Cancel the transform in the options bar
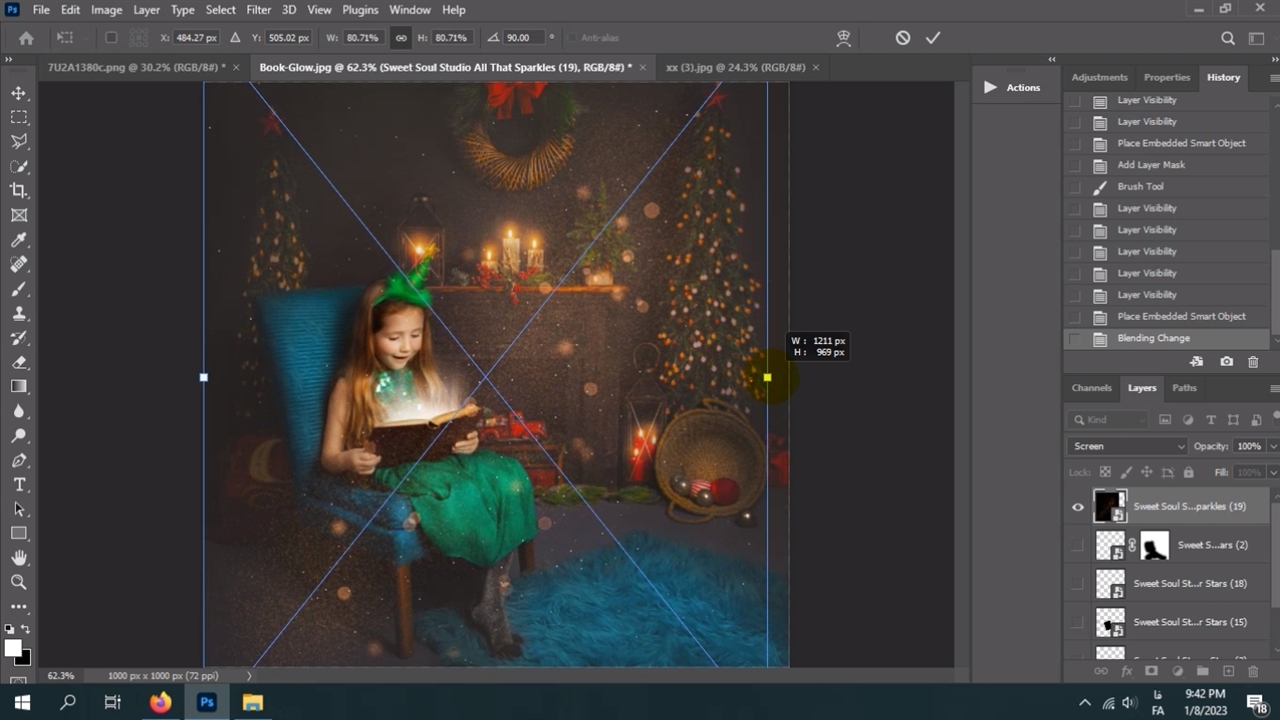 (903, 38)
